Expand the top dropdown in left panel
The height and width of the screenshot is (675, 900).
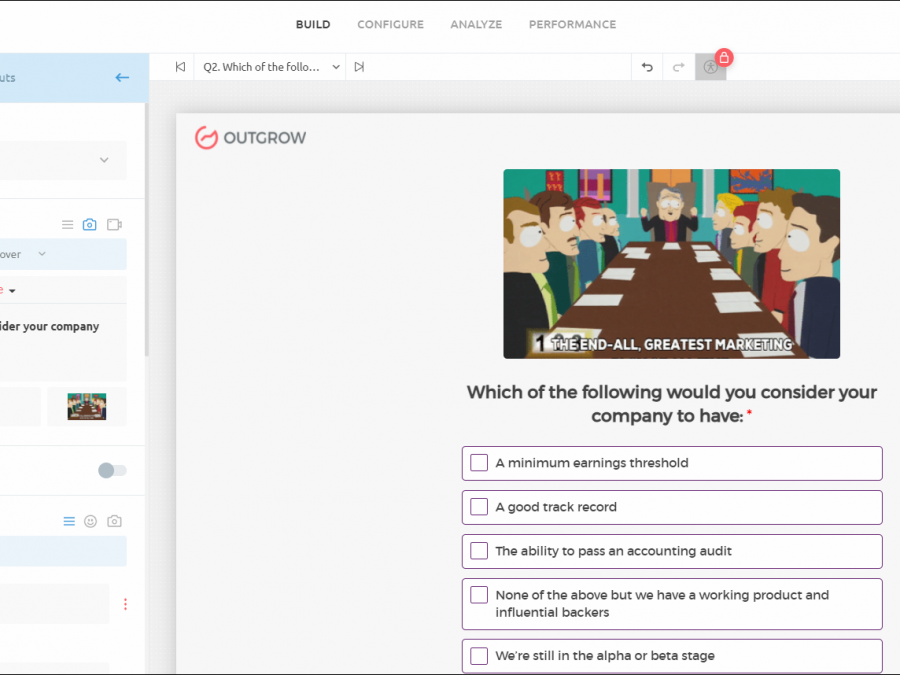[x=104, y=160]
